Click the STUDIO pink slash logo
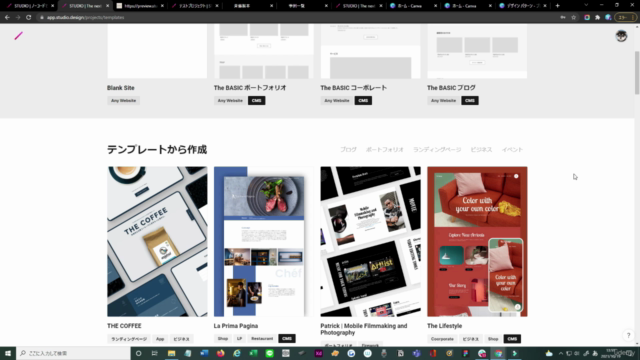 tap(18, 36)
